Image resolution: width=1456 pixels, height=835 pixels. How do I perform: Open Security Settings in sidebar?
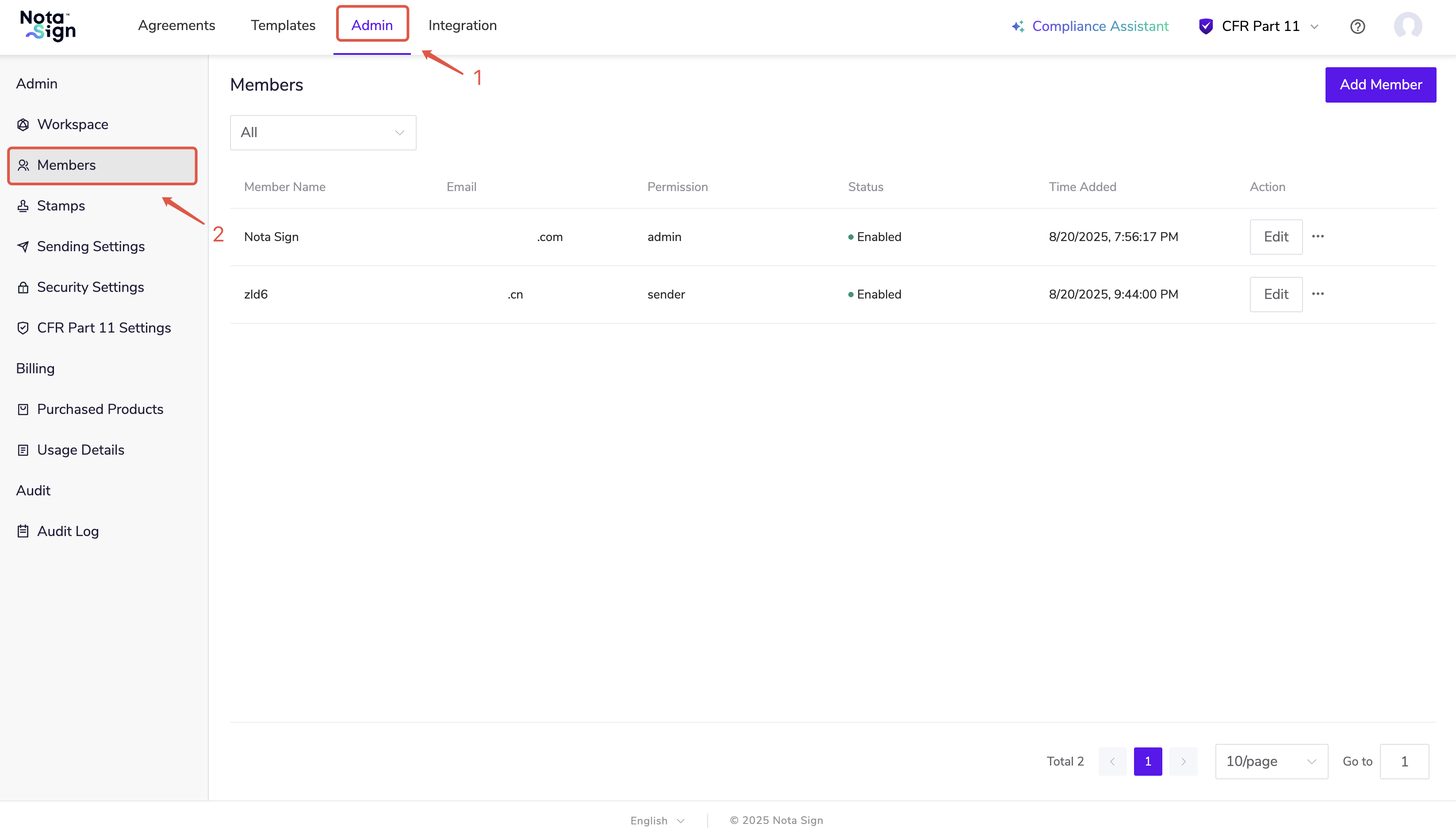point(91,287)
